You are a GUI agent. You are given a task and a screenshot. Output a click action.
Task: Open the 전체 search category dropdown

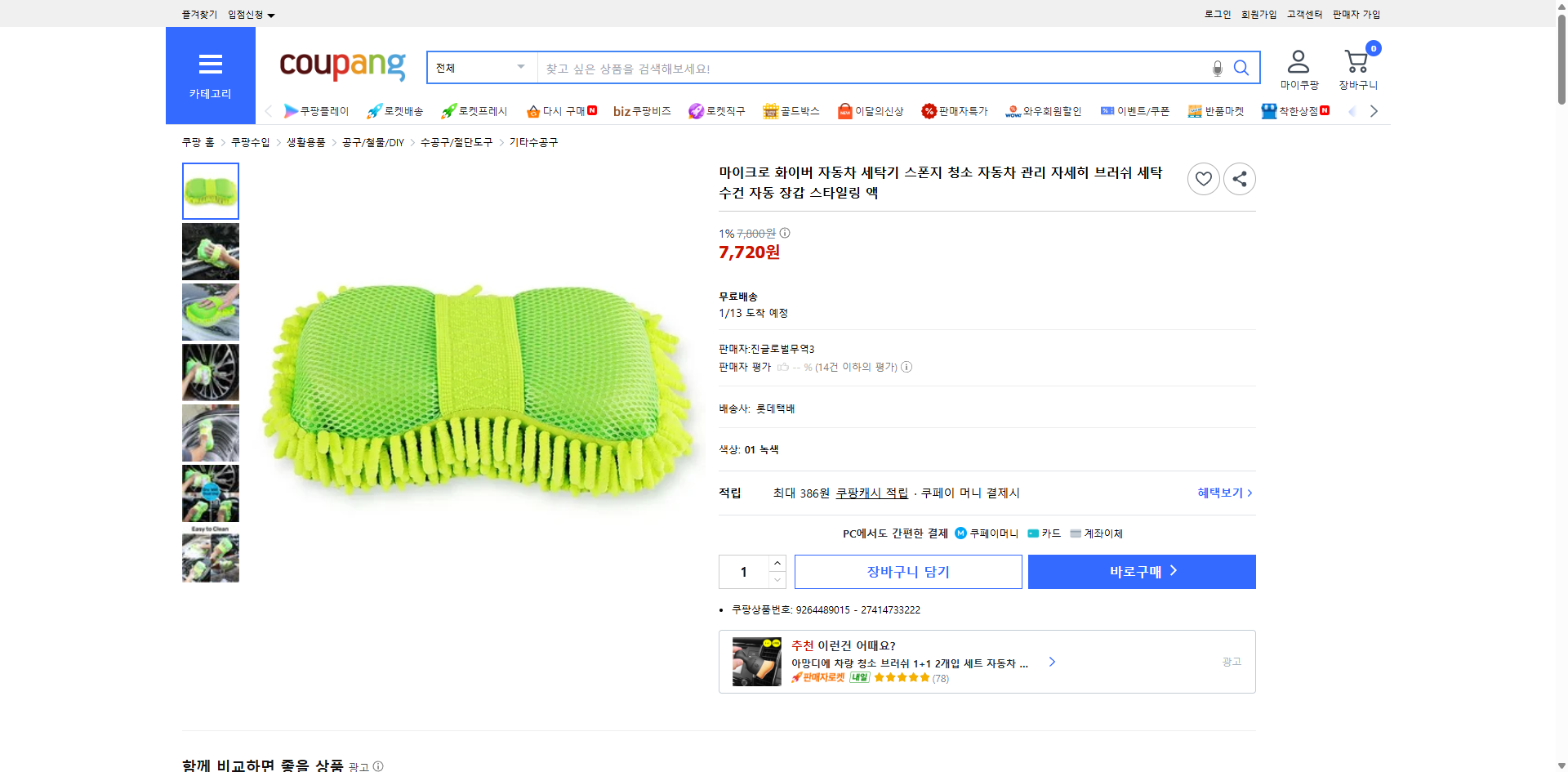(480, 68)
